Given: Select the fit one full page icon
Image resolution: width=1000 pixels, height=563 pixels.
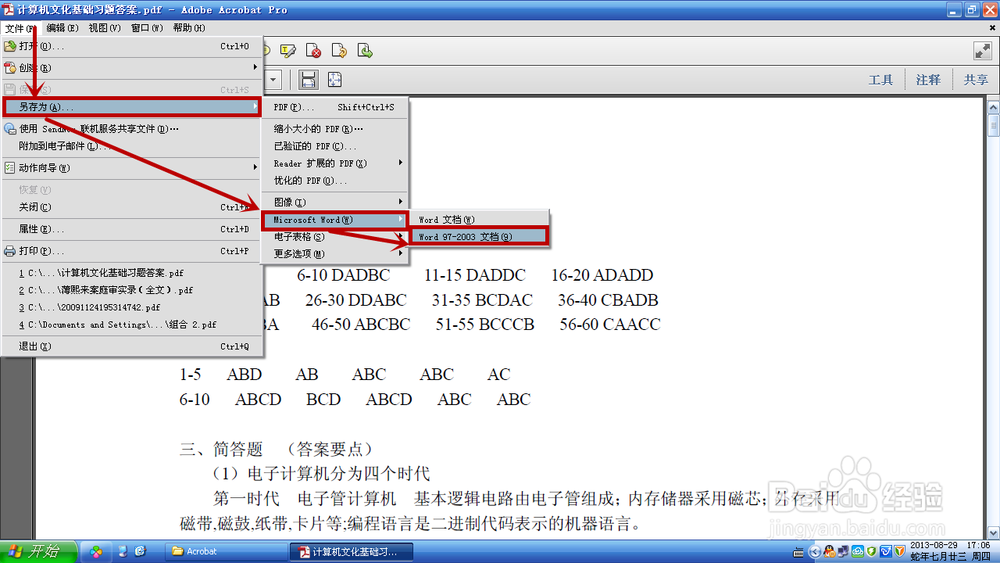Looking at the screenshot, I should (335, 80).
